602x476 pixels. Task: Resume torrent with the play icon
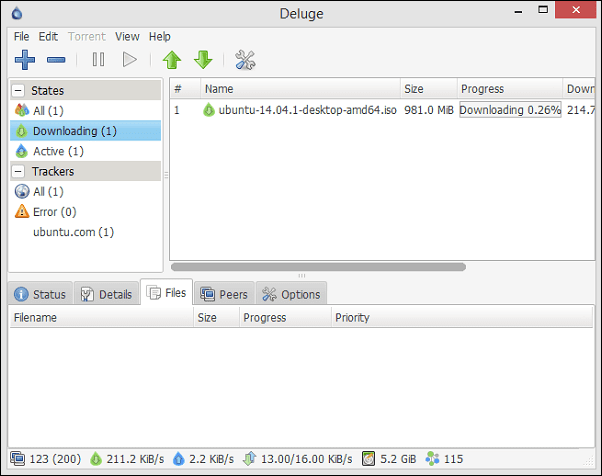[x=129, y=60]
